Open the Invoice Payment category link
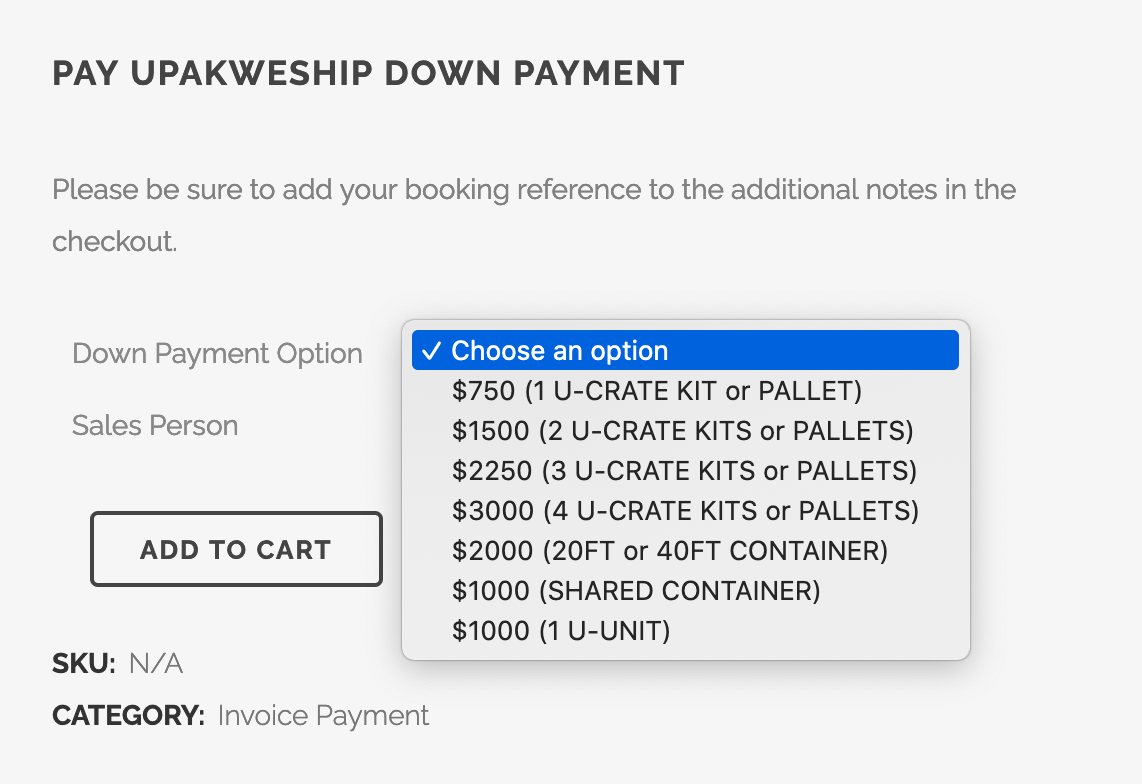Screen dimensions: 1142x784 tap(323, 716)
